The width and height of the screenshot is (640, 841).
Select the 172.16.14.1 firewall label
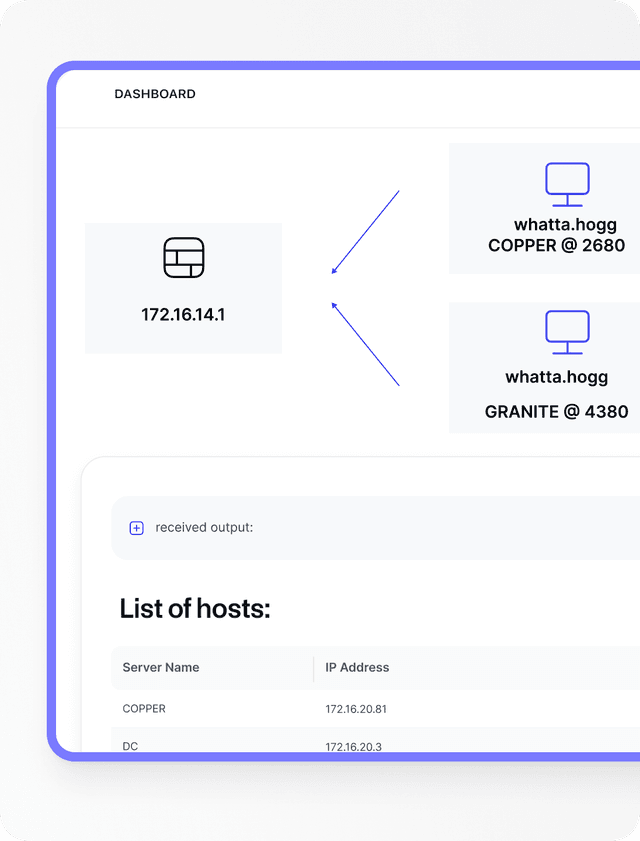(183, 314)
